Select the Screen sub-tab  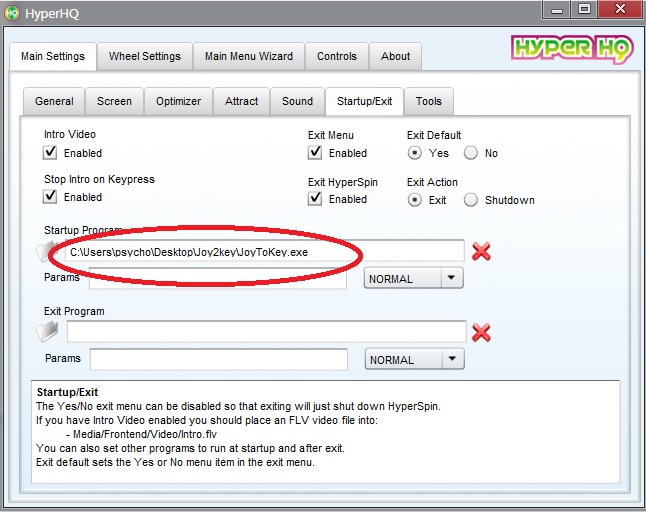click(114, 101)
